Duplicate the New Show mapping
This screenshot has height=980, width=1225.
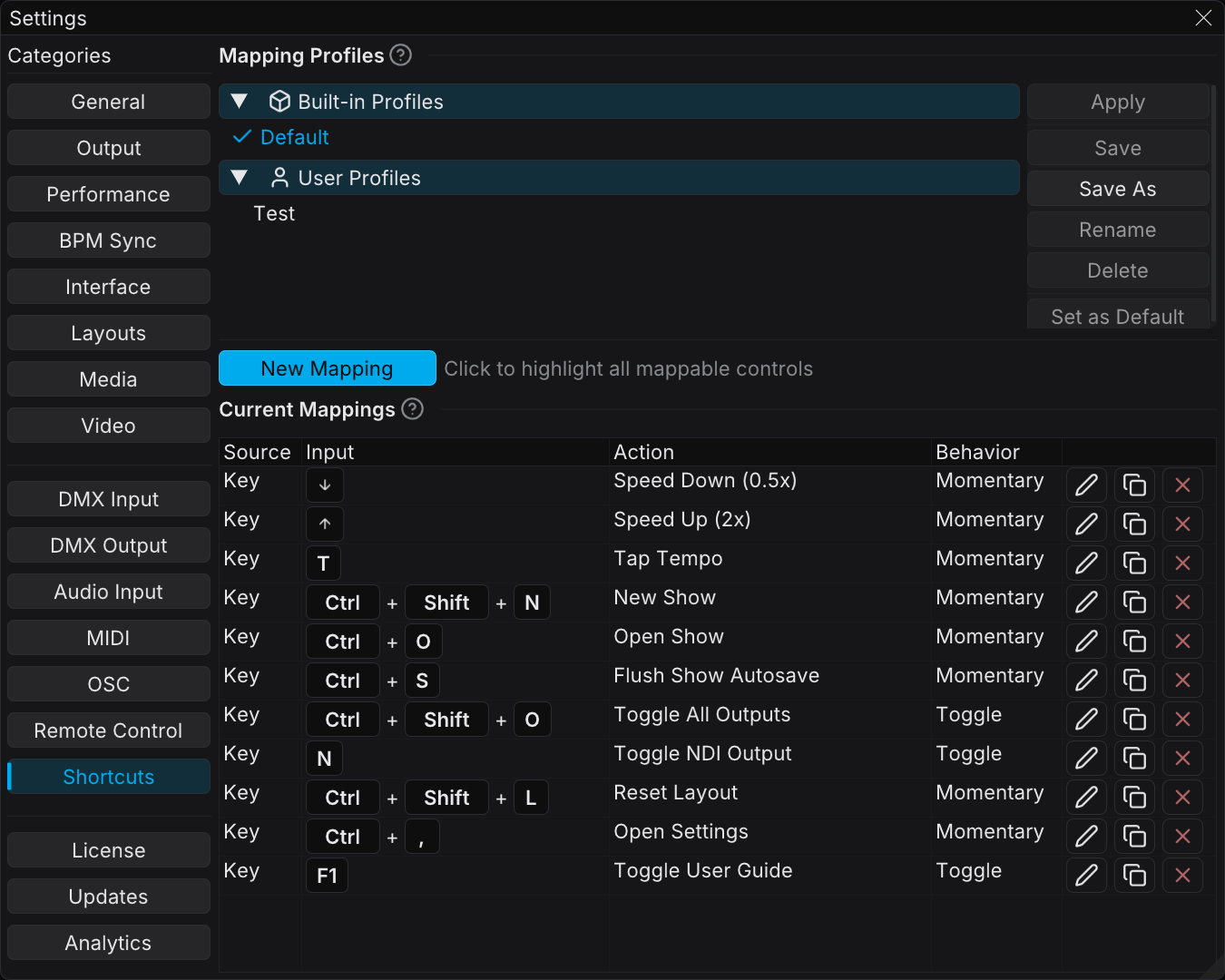coord(1134,603)
